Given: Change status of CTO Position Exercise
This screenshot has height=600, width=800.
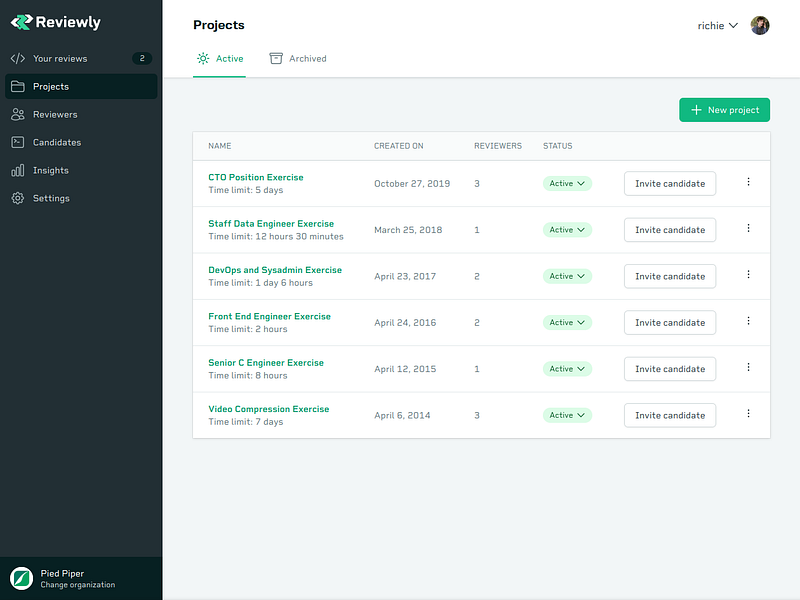Looking at the screenshot, I should coord(567,184).
